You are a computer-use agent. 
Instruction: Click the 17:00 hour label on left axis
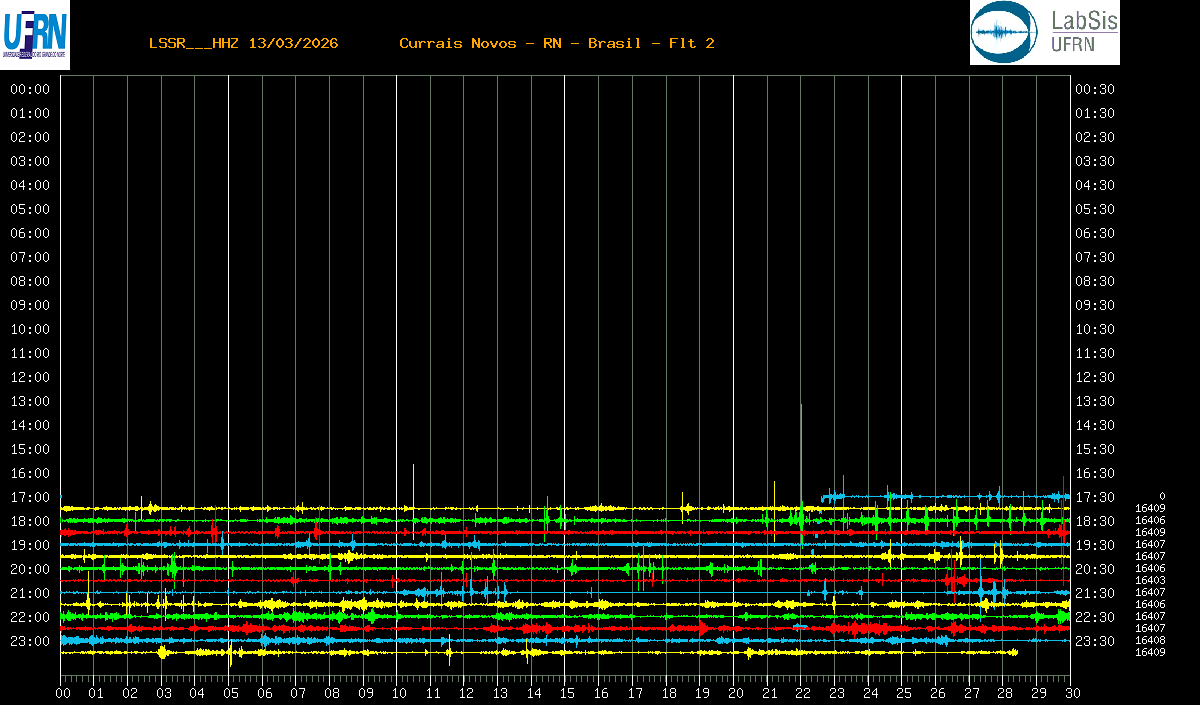click(x=30, y=497)
